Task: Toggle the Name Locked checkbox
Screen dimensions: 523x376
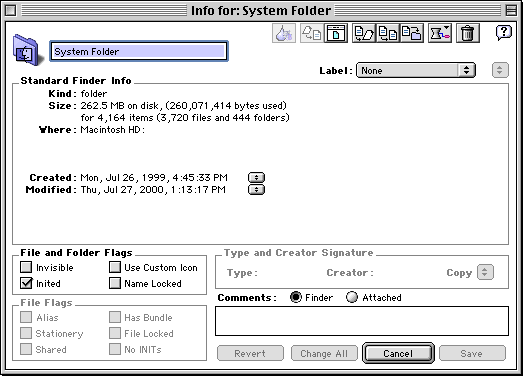Action: [115, 283]
